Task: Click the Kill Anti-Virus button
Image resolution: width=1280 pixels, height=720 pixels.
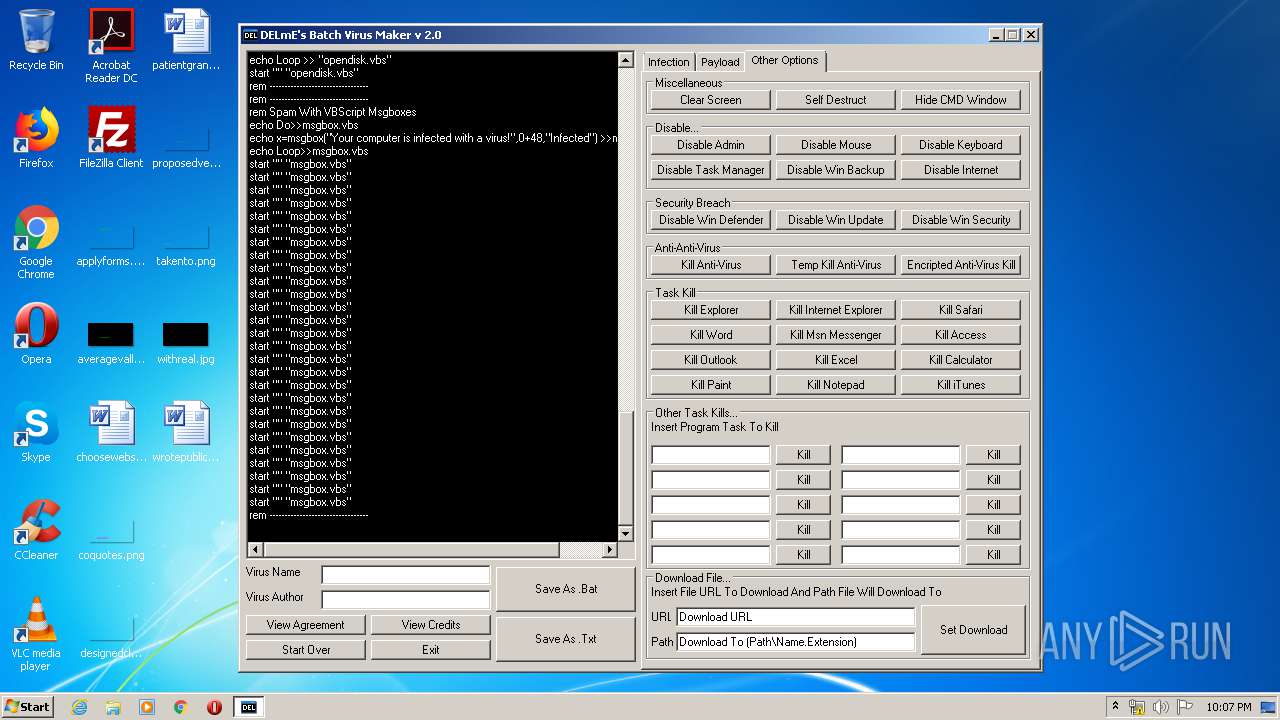Action: coord(711,265)
